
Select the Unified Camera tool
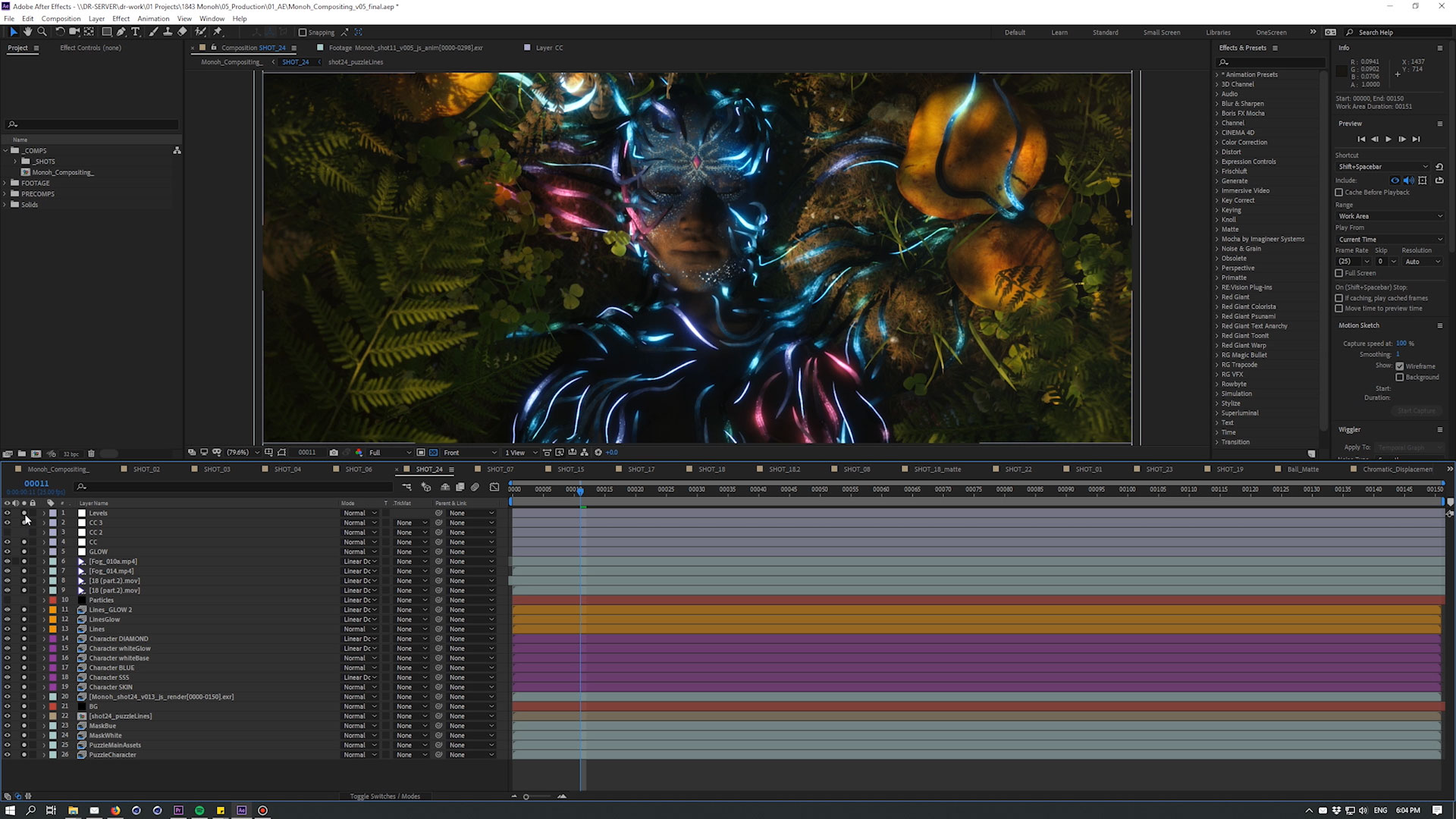pyautogui.click(x=74, y=32)
